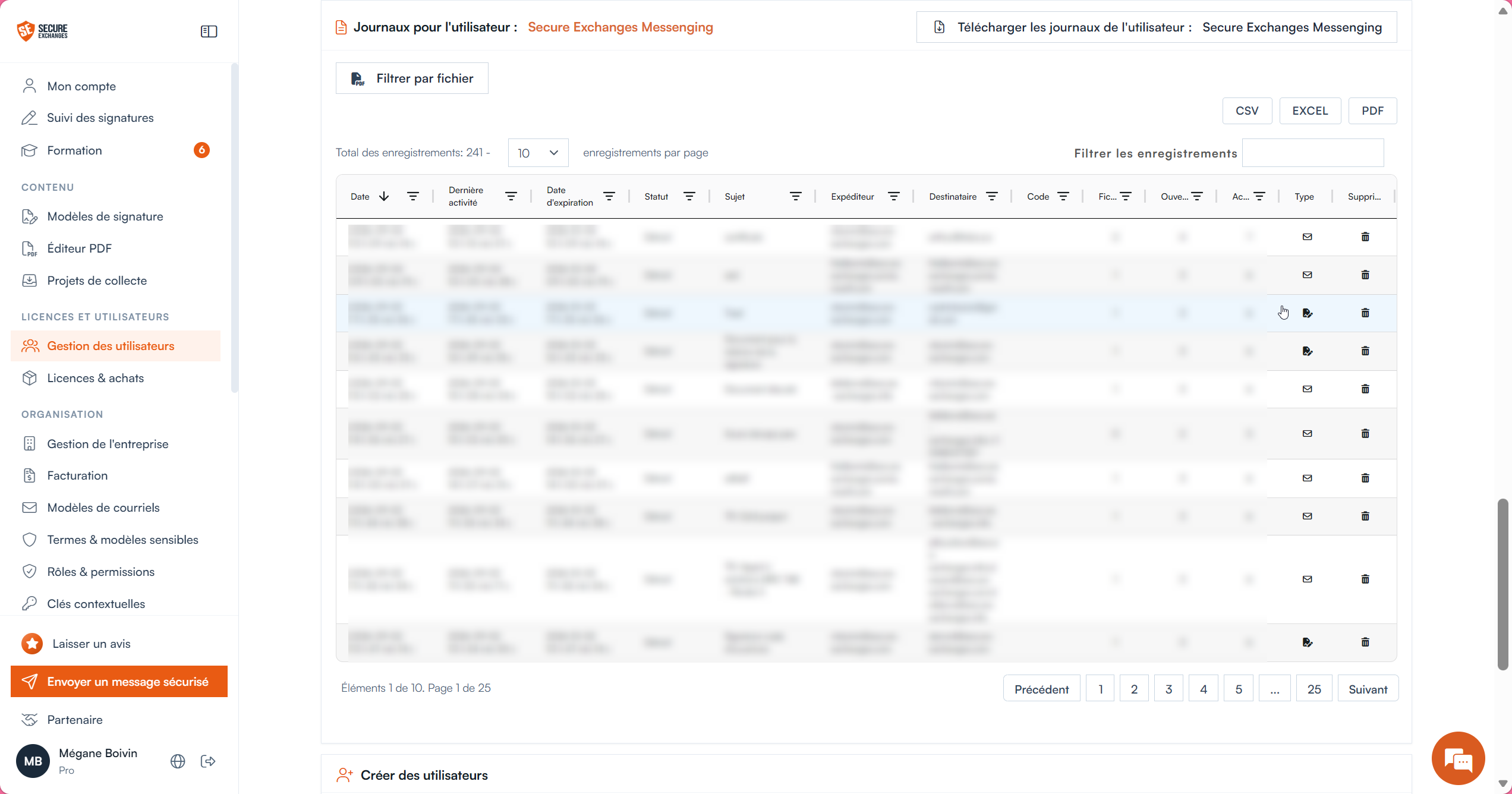This screenshot has width=1512, height=794.
Task: Click the language globe icon
Action: pyautogui.click(x=178, y=761)
